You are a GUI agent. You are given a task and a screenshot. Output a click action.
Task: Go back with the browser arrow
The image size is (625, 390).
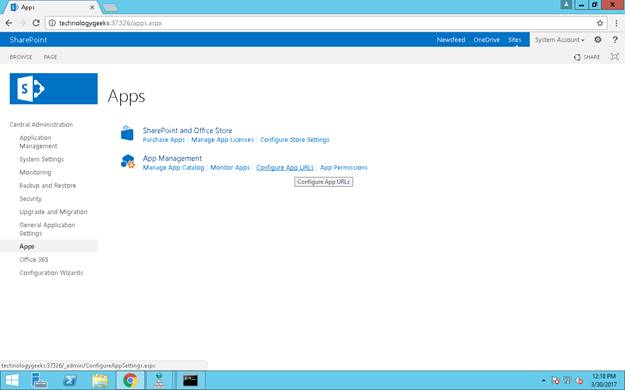[9, 23]
